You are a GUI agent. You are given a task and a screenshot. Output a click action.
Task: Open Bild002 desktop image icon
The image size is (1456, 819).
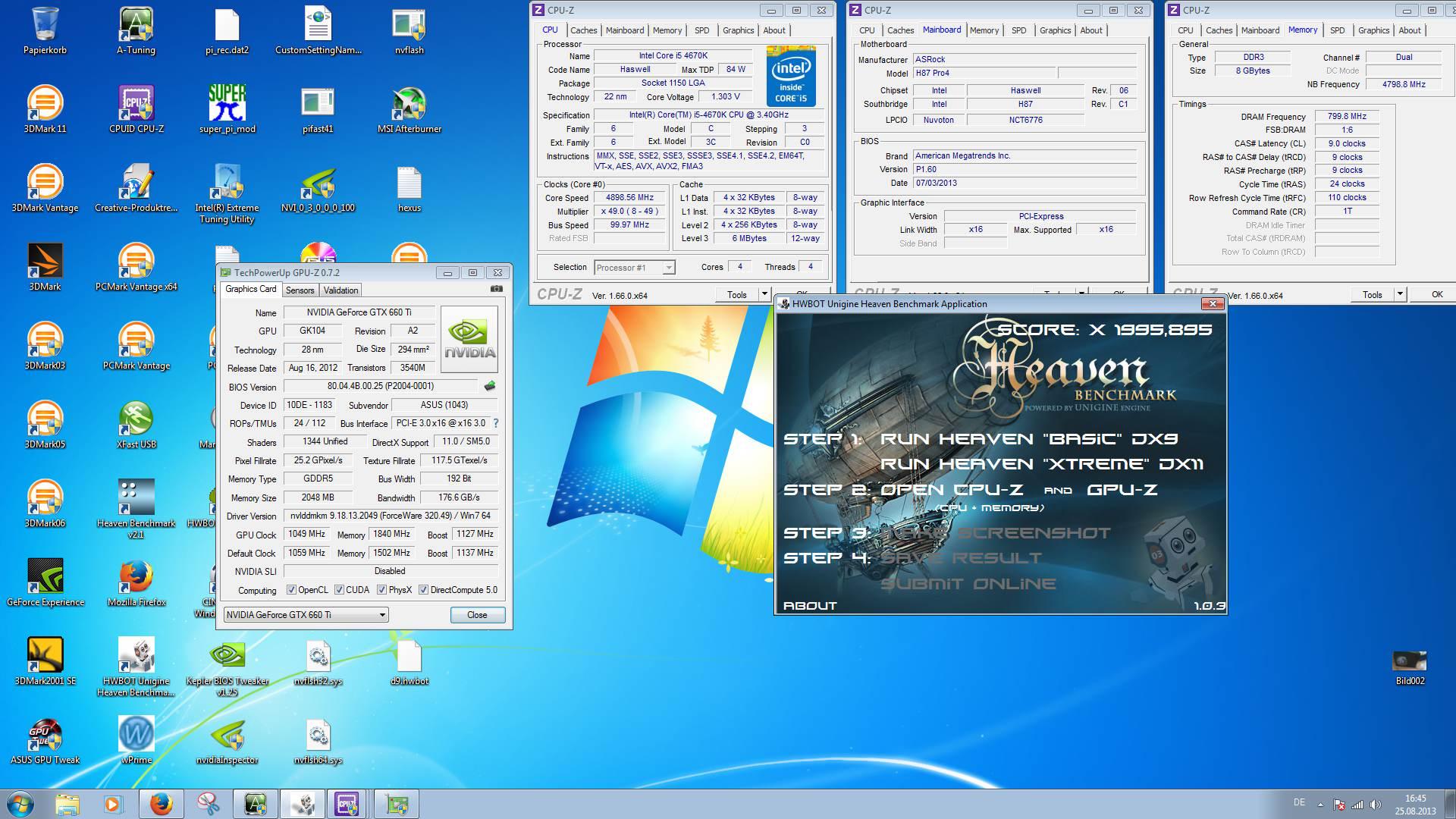point(1410,667)
